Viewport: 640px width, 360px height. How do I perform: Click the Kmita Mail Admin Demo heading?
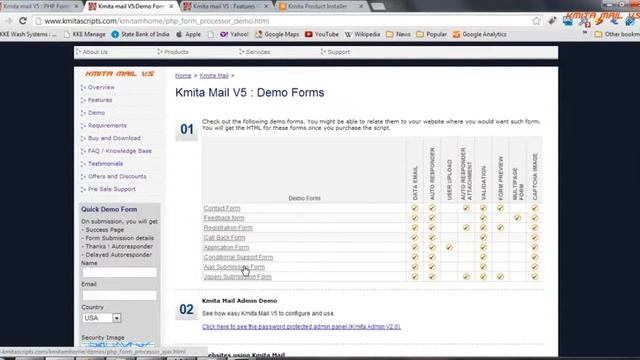click(x=239, y=301)
